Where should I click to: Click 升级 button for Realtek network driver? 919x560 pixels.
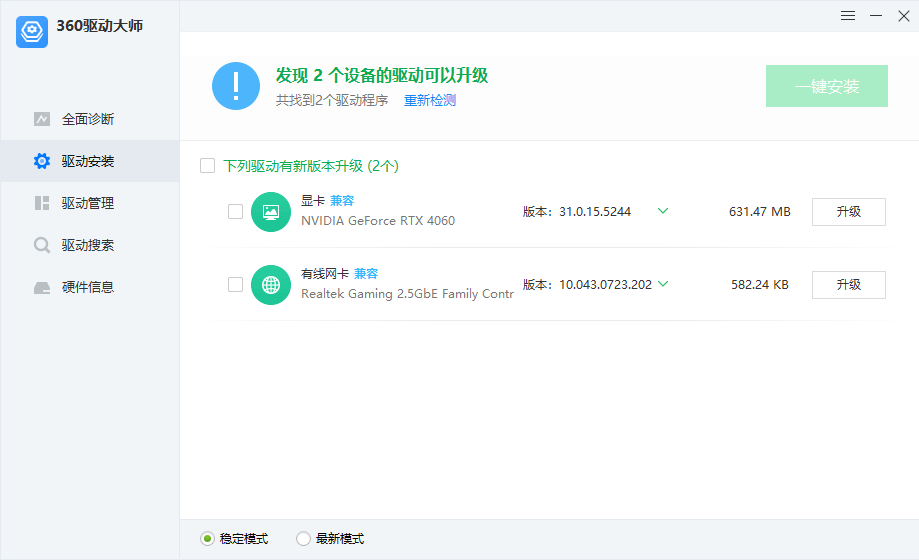(x=848, y=285)
